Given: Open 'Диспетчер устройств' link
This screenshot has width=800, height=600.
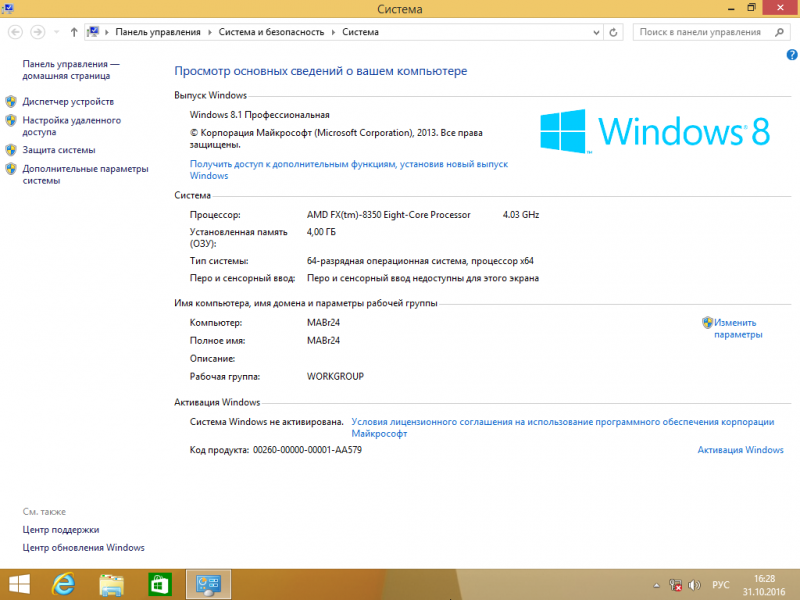Looking at the screenshot, I should pyautogui.click(x=68, y=102).
